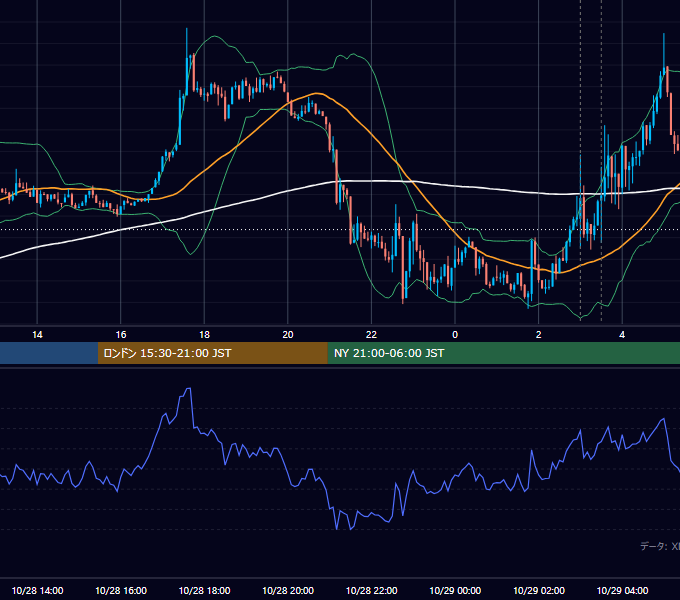Click the 10/28 22:00 timestamp label
Image resolution: width=680 pixels, height=600 pixels.
tap(371, 590)
